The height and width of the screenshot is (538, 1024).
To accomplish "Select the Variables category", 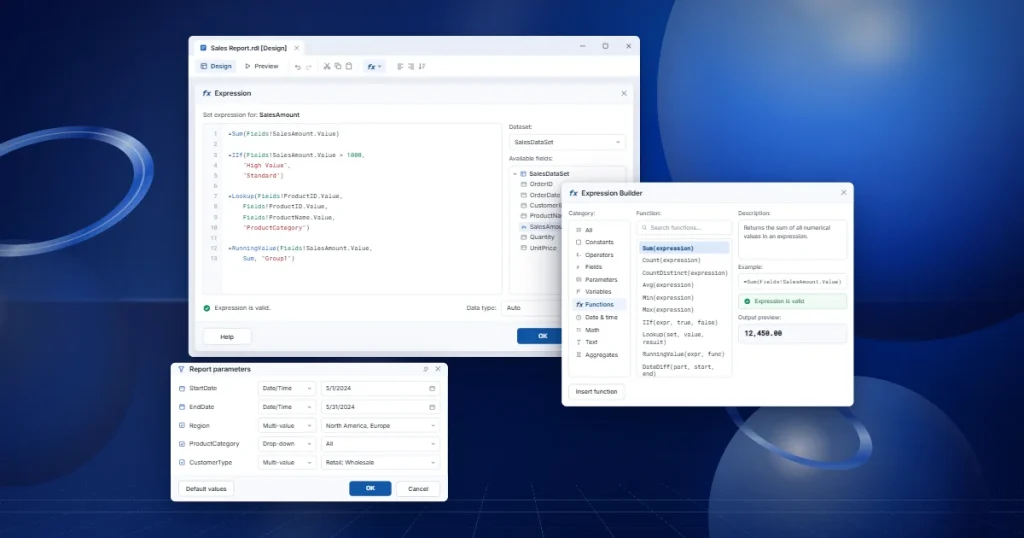I will click(x=594, y=292).
